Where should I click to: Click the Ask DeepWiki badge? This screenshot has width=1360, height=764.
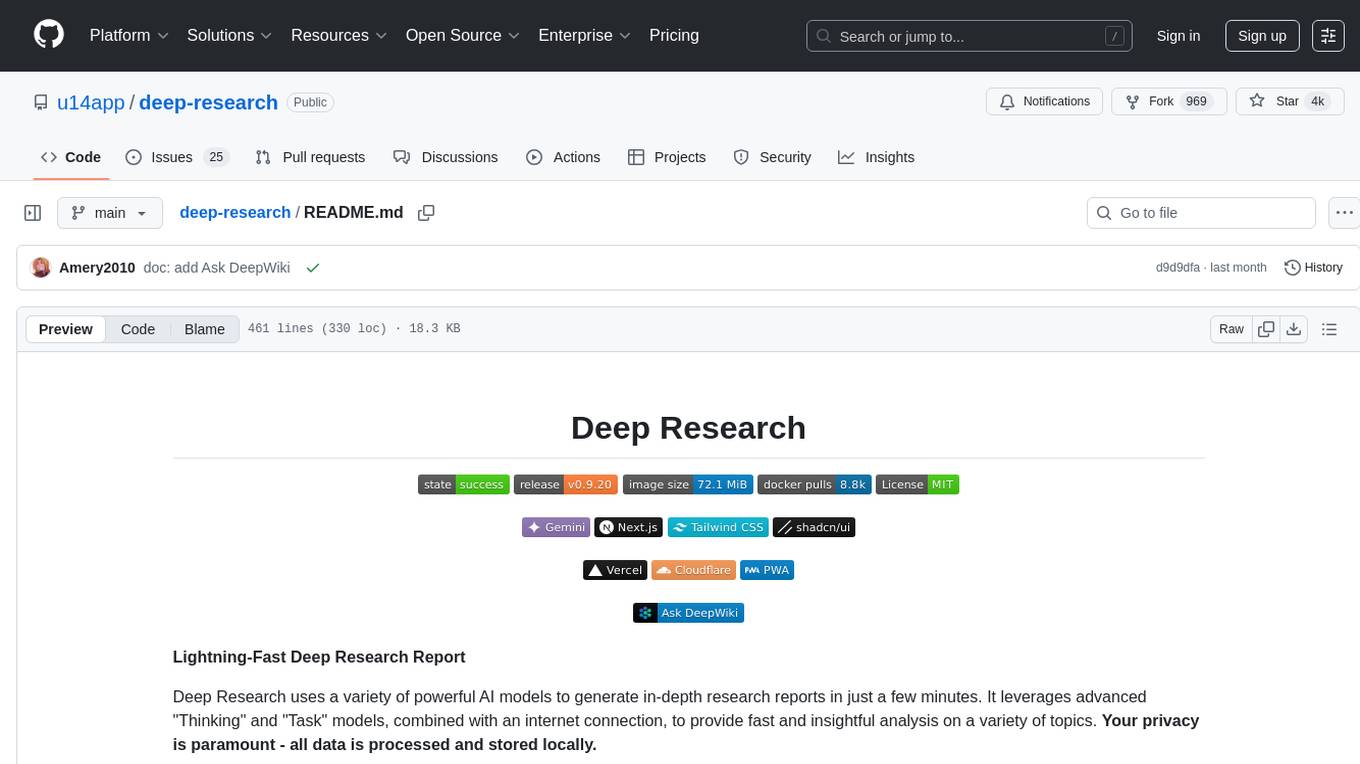click(x=688, y=613)
